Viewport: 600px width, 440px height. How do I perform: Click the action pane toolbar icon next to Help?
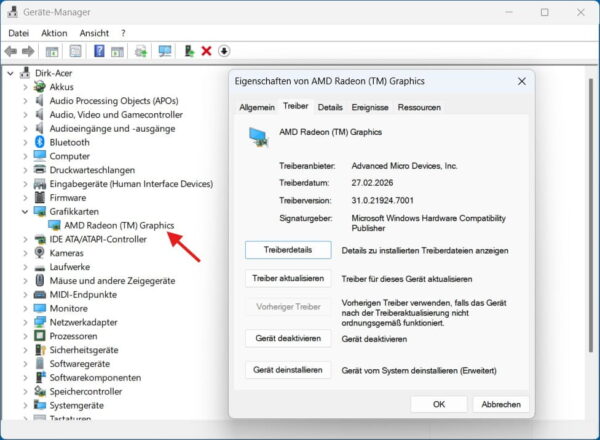(x=117, y=51)
